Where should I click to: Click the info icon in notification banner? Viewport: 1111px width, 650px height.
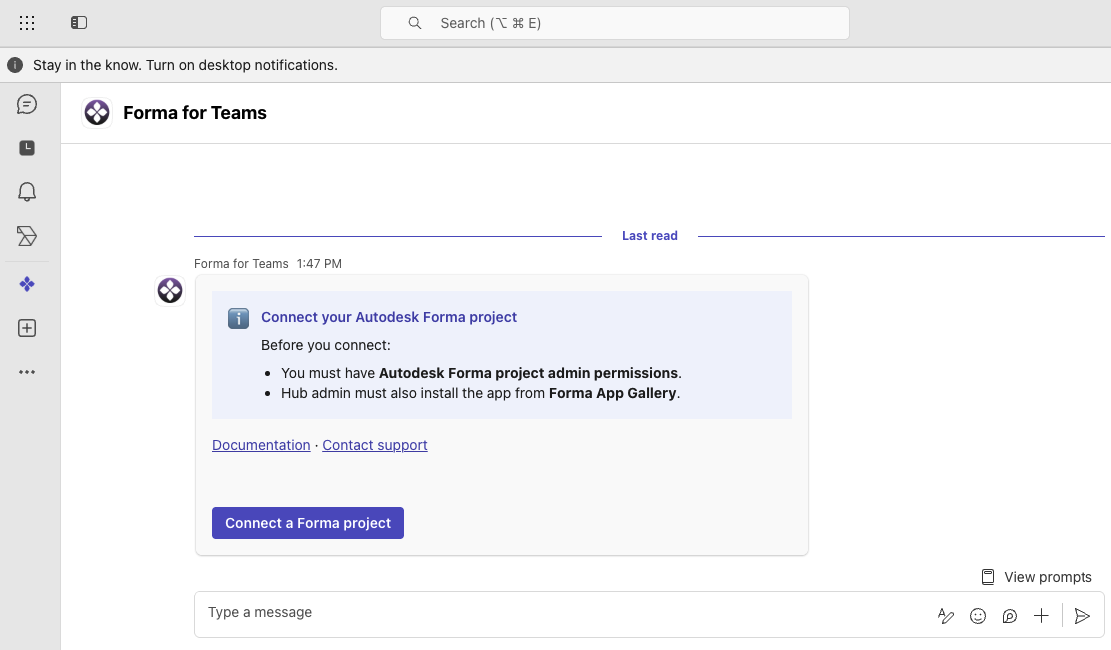click(15, 65)
